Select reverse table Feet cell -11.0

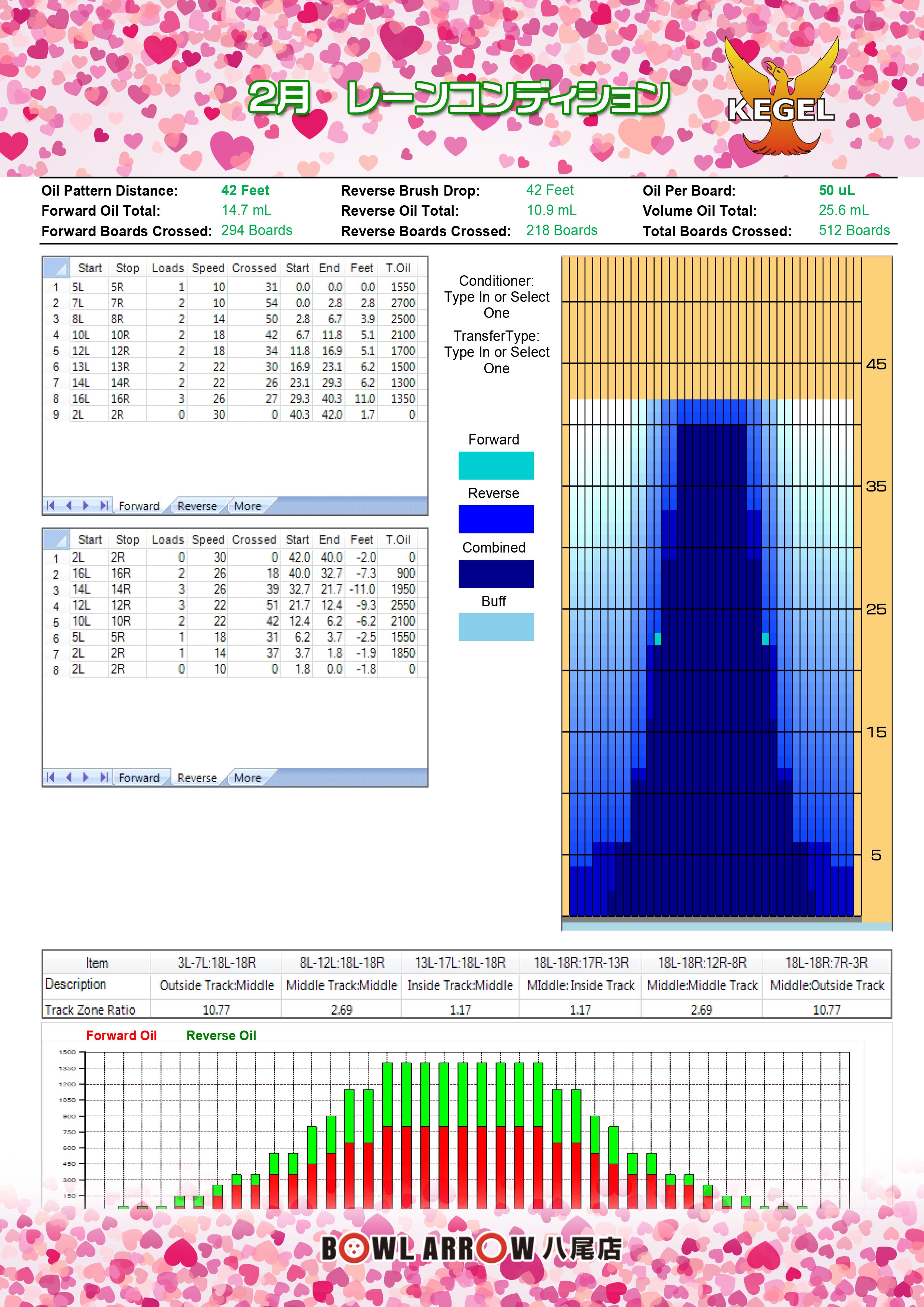coord(361,589)
